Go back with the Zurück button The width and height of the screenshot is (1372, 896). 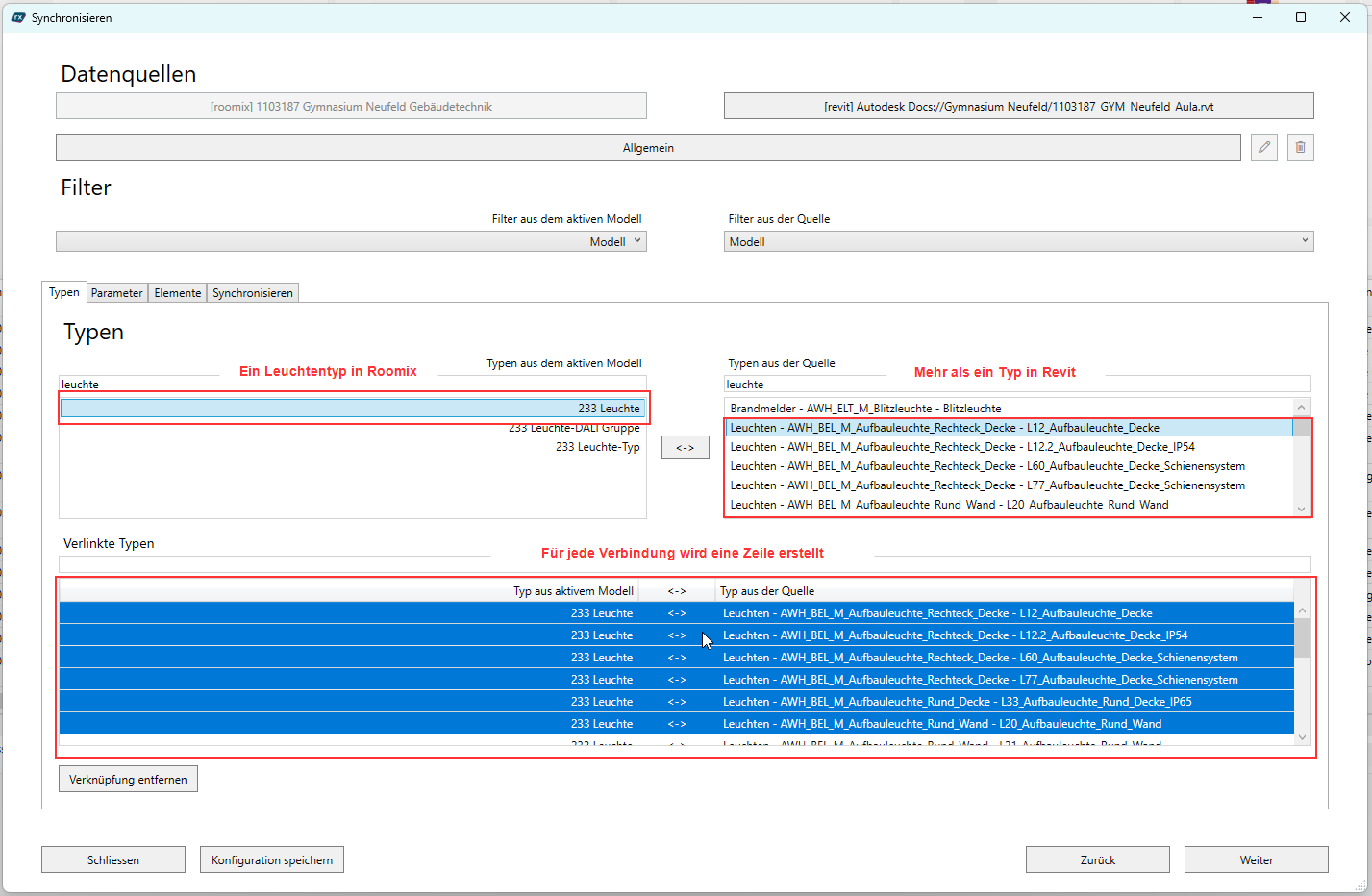pos(1097,859)
